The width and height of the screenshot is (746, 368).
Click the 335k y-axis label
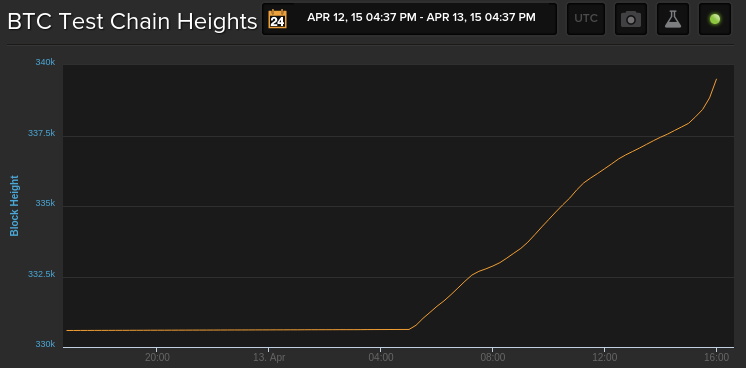pos(45,203)
